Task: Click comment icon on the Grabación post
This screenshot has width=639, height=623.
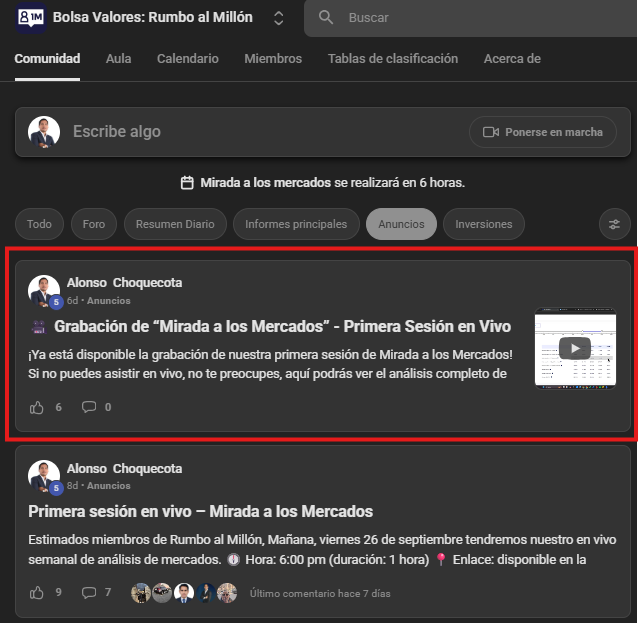Action: coord(89,407)
